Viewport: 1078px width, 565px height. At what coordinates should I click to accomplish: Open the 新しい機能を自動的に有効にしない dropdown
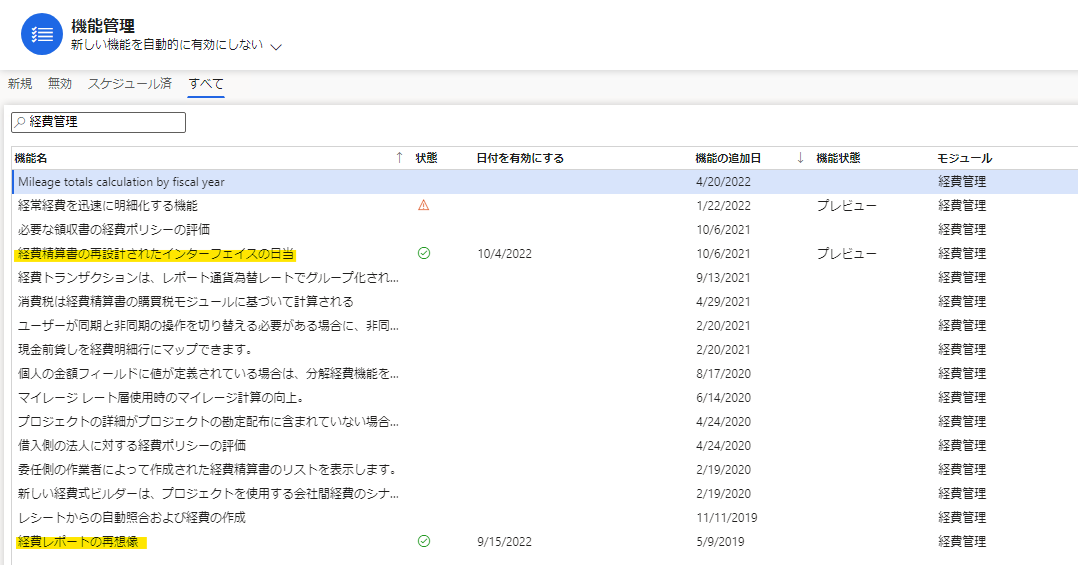tap(177, 45)
